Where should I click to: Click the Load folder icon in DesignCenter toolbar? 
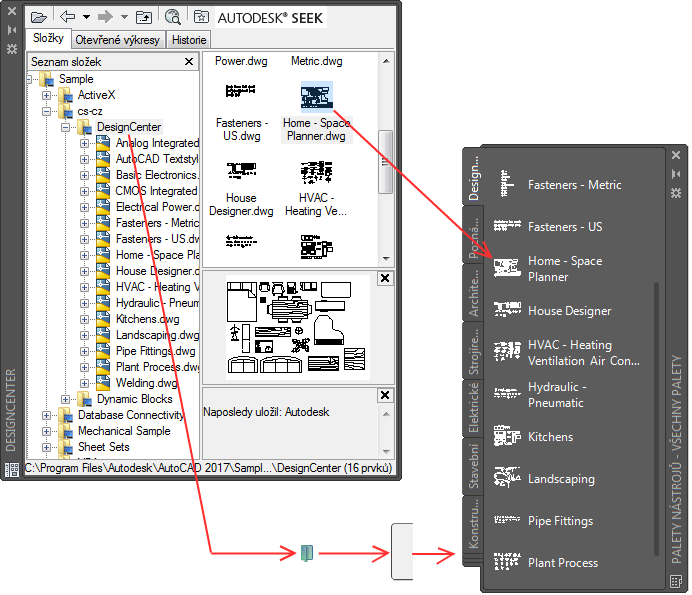[39, 18]
